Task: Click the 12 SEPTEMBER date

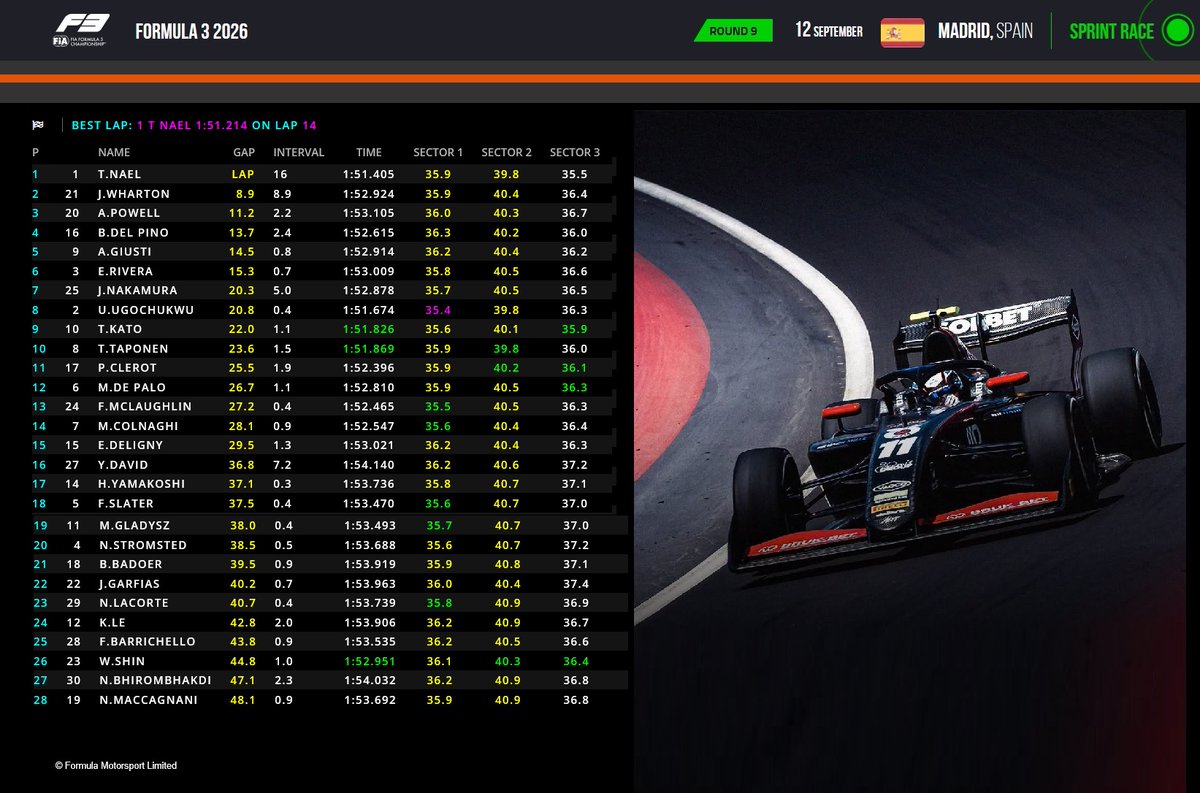Action: click(x=829, y=30)
